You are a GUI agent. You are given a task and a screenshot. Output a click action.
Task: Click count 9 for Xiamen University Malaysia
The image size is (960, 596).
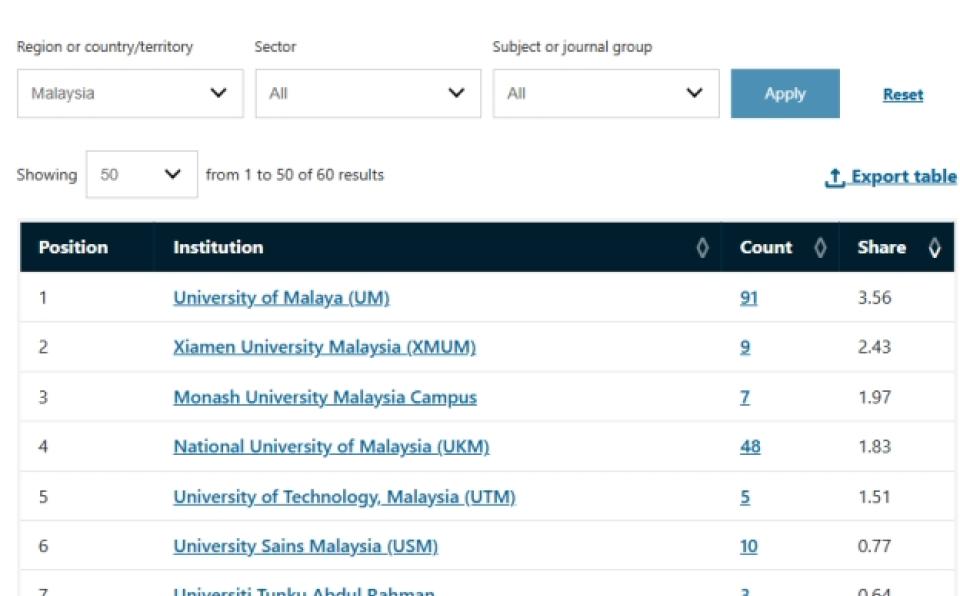[745, 347]
